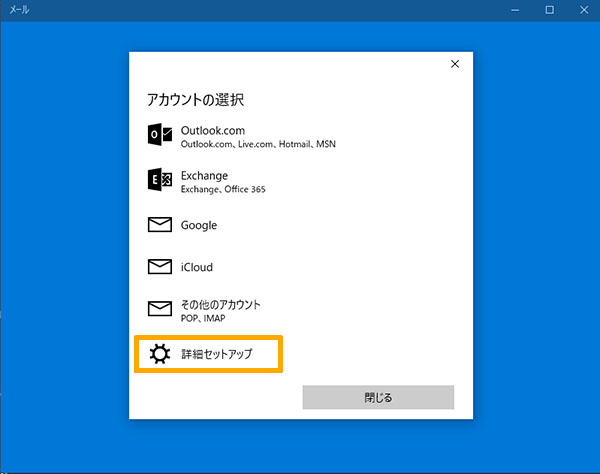The width and height of the screenshot is (600, 474).
Task: Select iCloud account label
Action: coord(197,267)
